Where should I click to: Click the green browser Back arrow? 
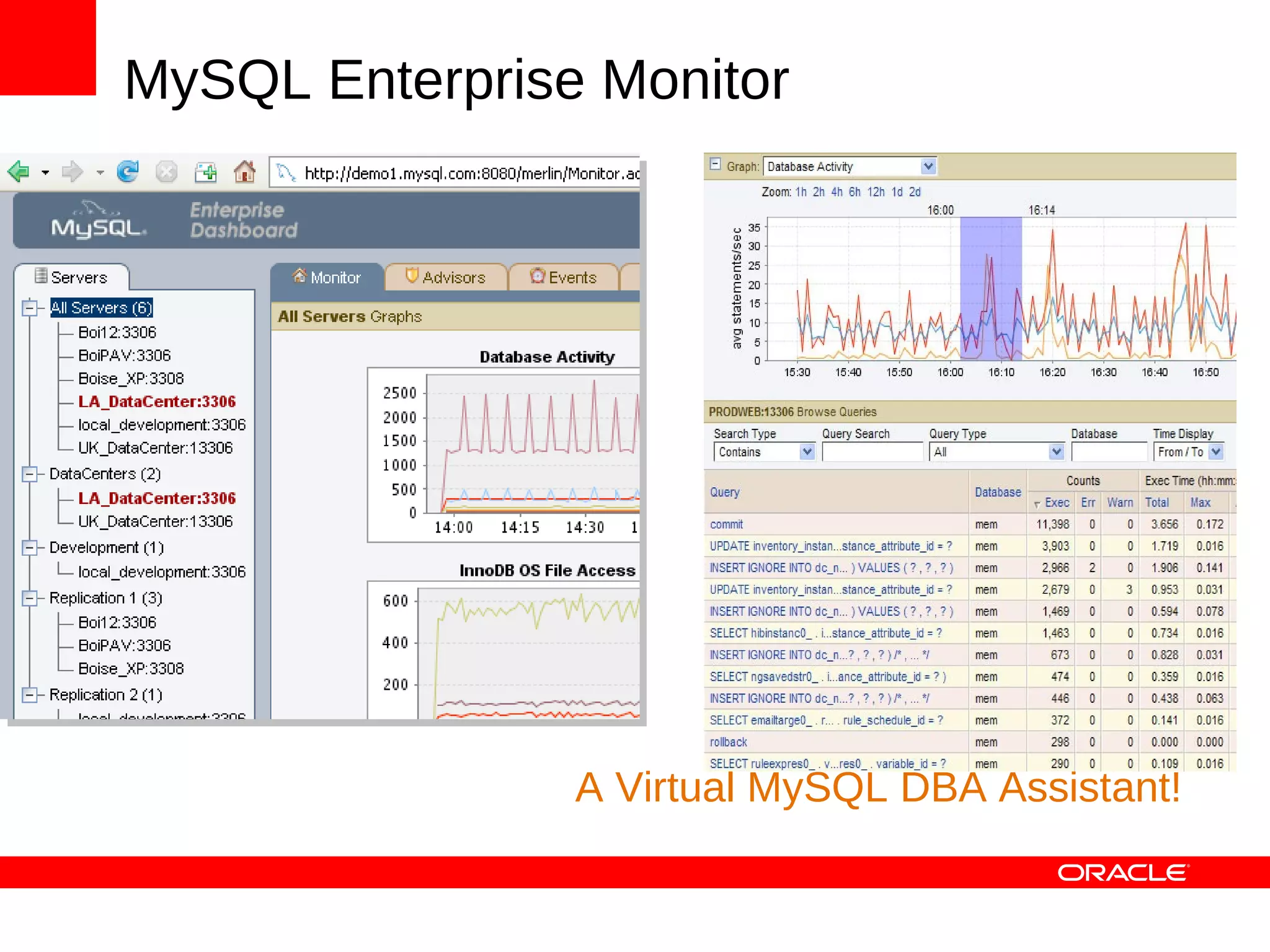[x=19, y=171]
